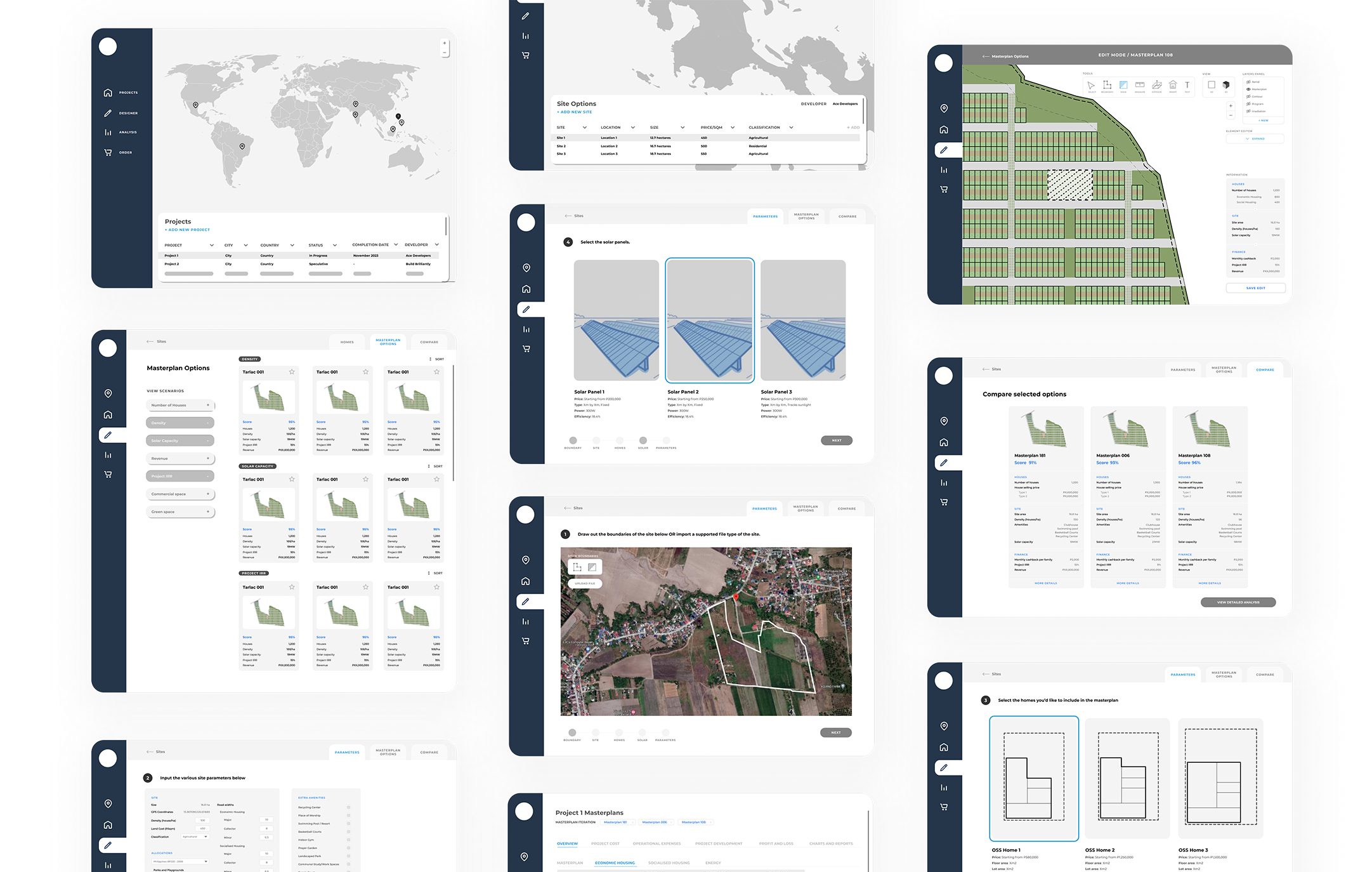This screenshot has width=1372, height=872.
Task: Click View Detailed Analysis button
Action: pos(1238,602)
